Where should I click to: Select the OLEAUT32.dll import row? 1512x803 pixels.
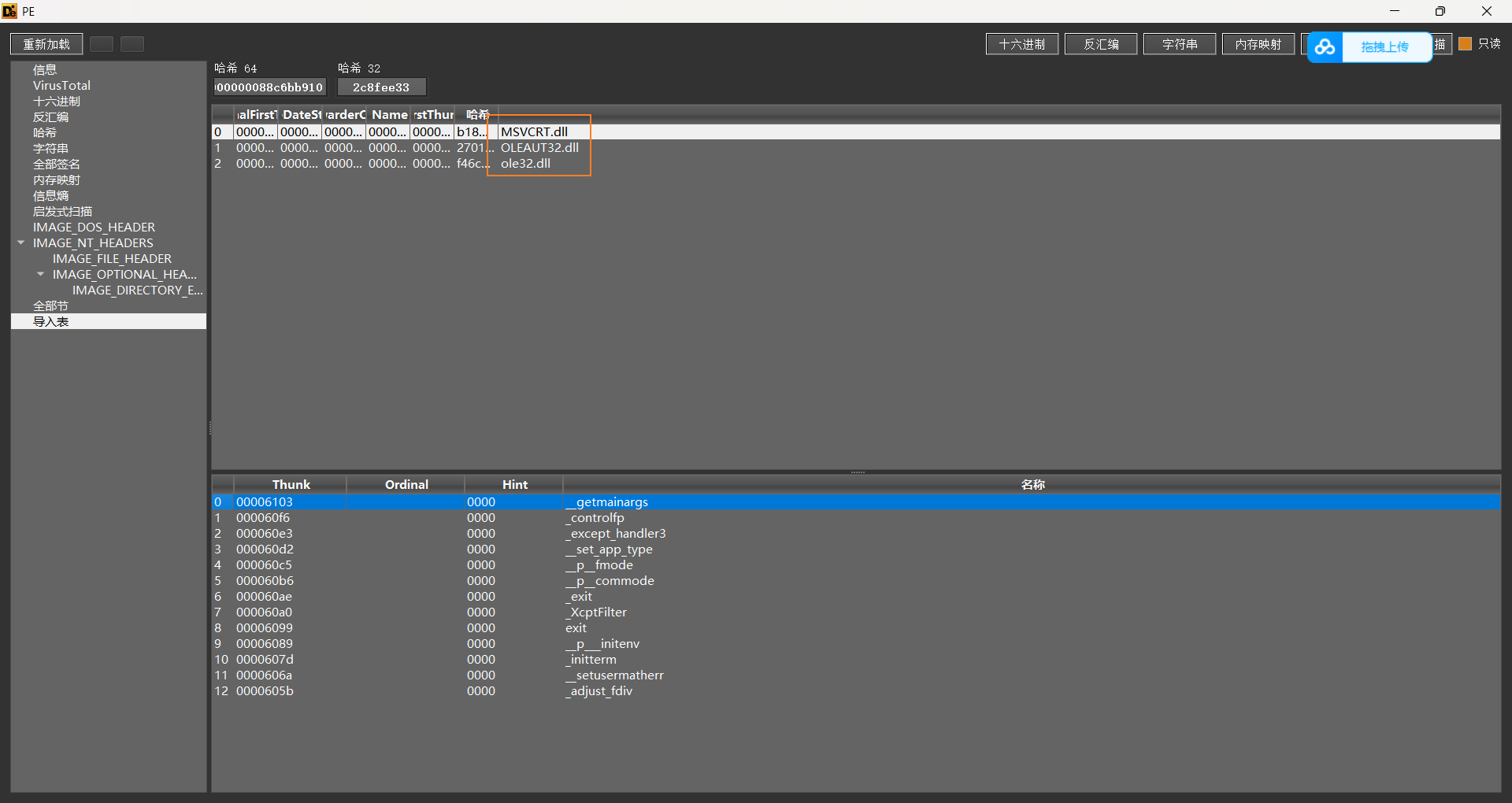(x=856, y=147)
